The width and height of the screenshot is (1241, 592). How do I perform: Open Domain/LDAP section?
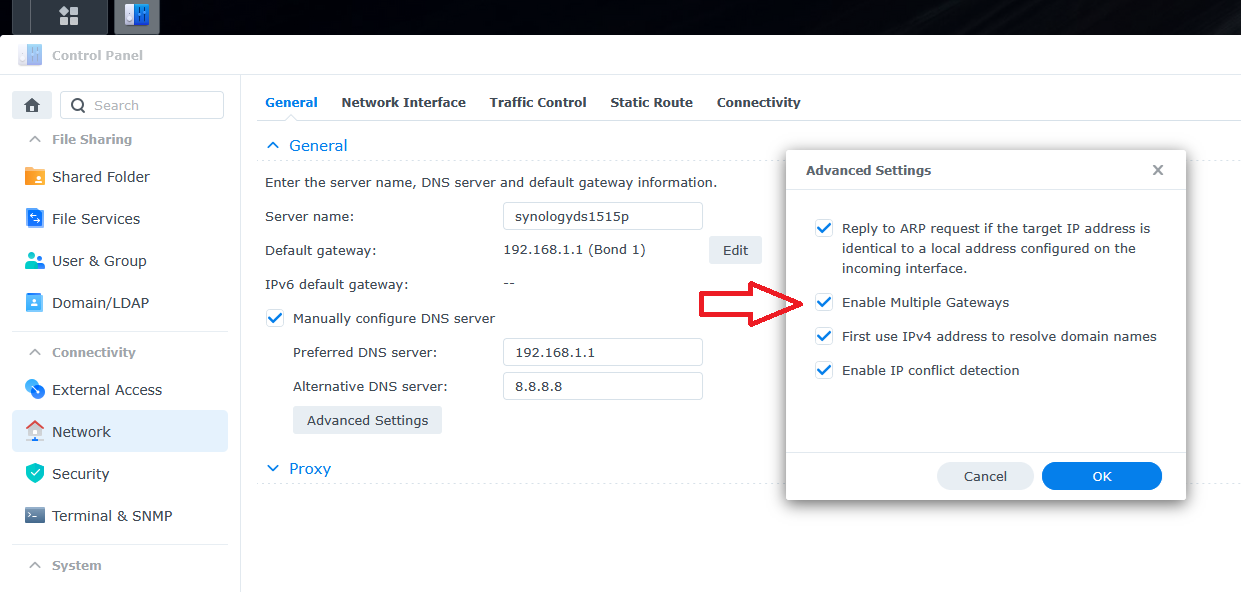[100, 303]
